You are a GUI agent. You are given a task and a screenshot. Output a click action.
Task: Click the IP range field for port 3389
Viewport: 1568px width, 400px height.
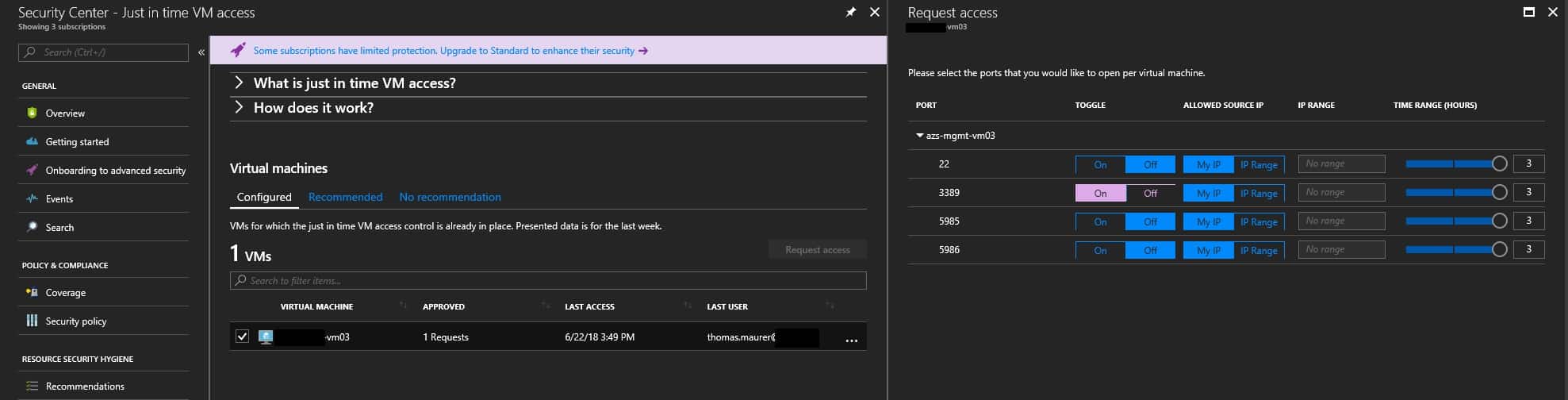tap(1341, 192)
